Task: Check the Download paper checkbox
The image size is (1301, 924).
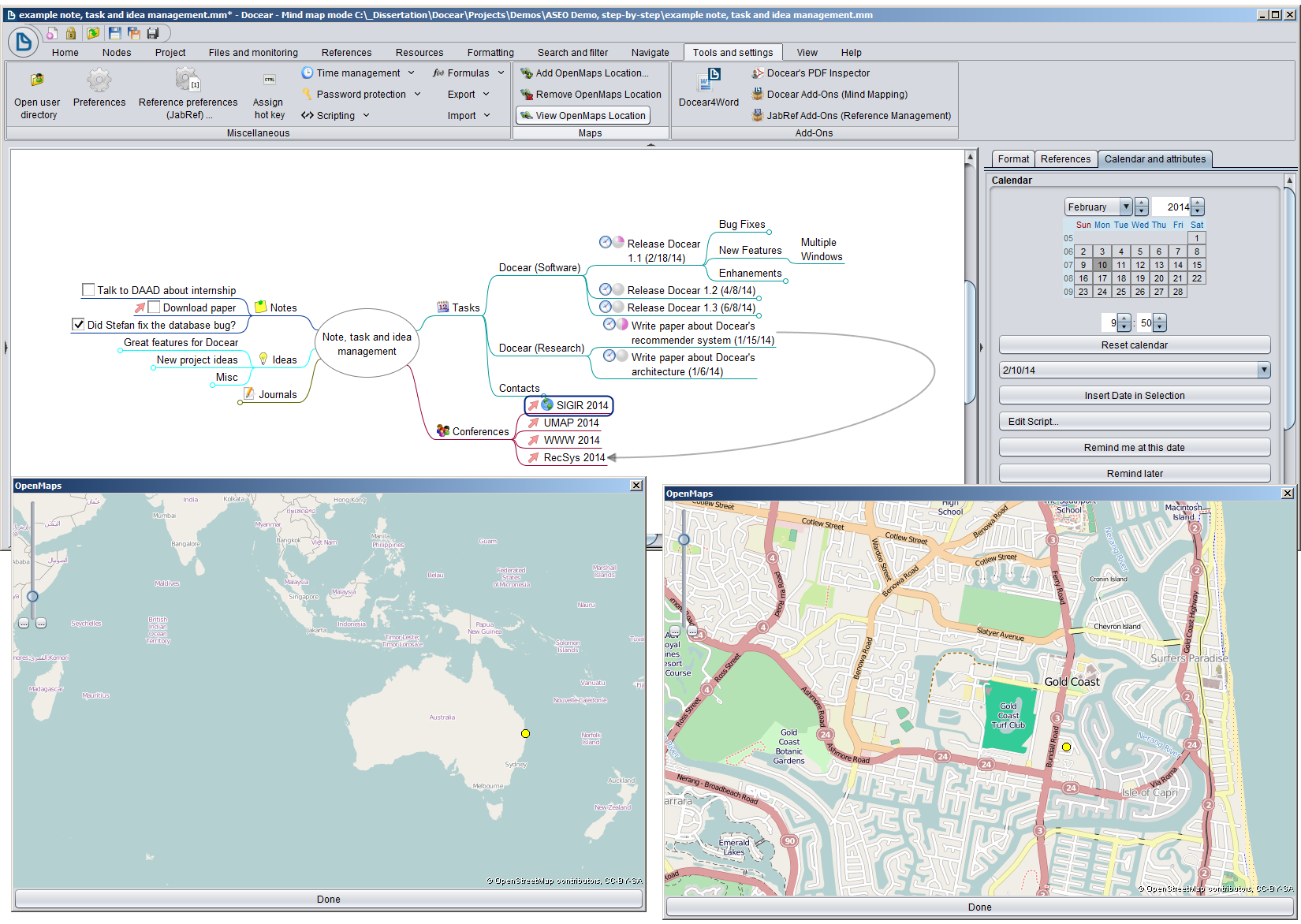Action: (x=155, y=307)
